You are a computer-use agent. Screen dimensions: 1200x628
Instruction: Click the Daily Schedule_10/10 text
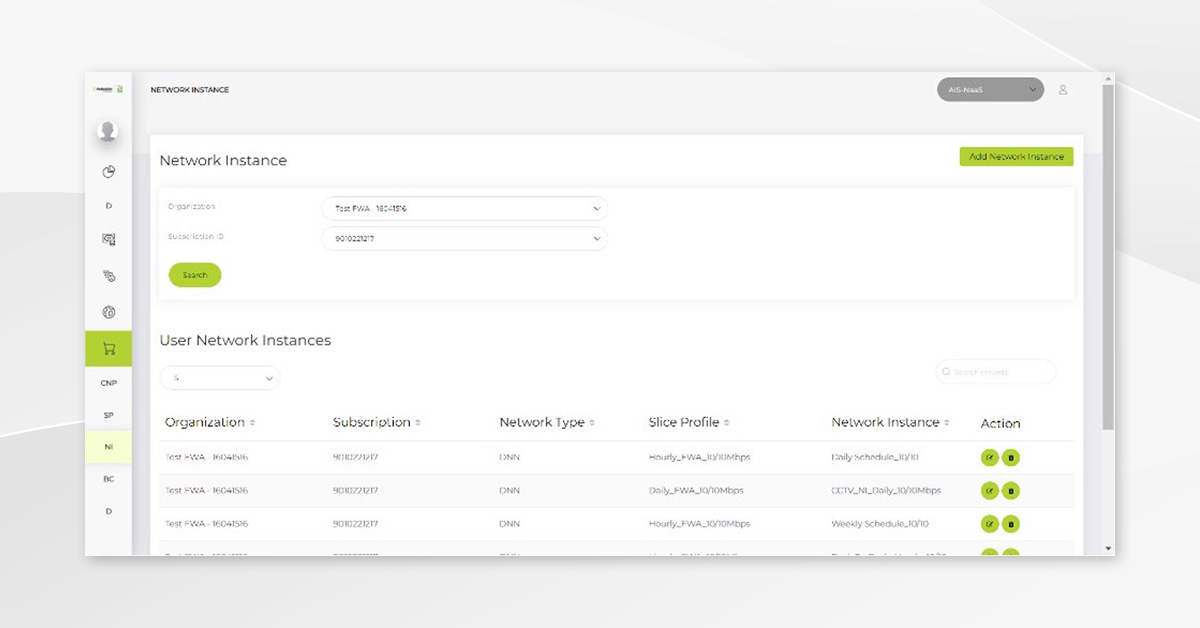pos(875,458)
